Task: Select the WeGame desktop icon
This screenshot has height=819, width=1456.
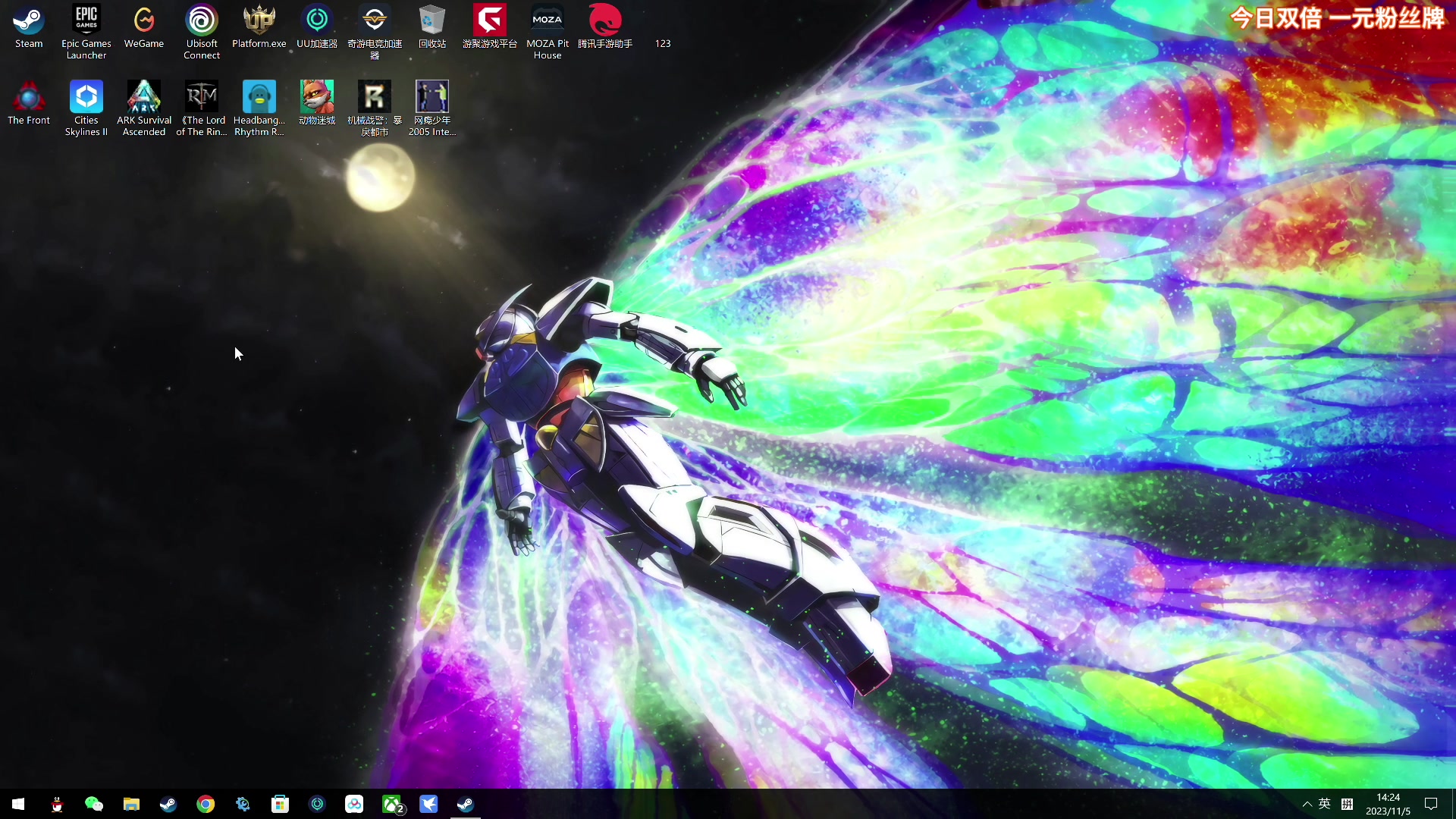Action: (144, 27)
